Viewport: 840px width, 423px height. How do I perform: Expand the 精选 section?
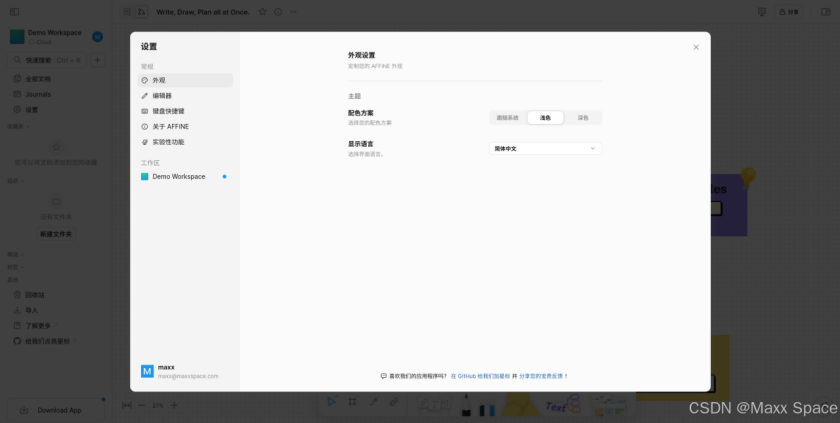point(15,254)
